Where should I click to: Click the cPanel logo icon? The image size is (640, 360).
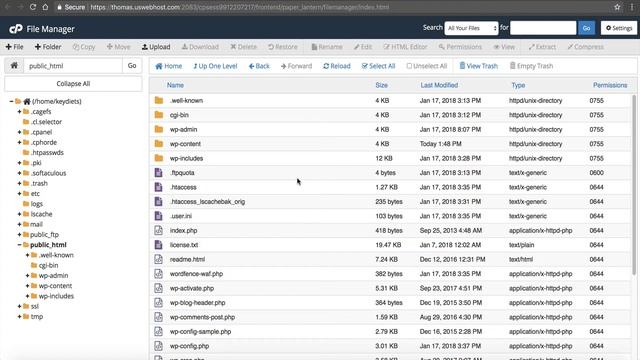tap(16, 29)
